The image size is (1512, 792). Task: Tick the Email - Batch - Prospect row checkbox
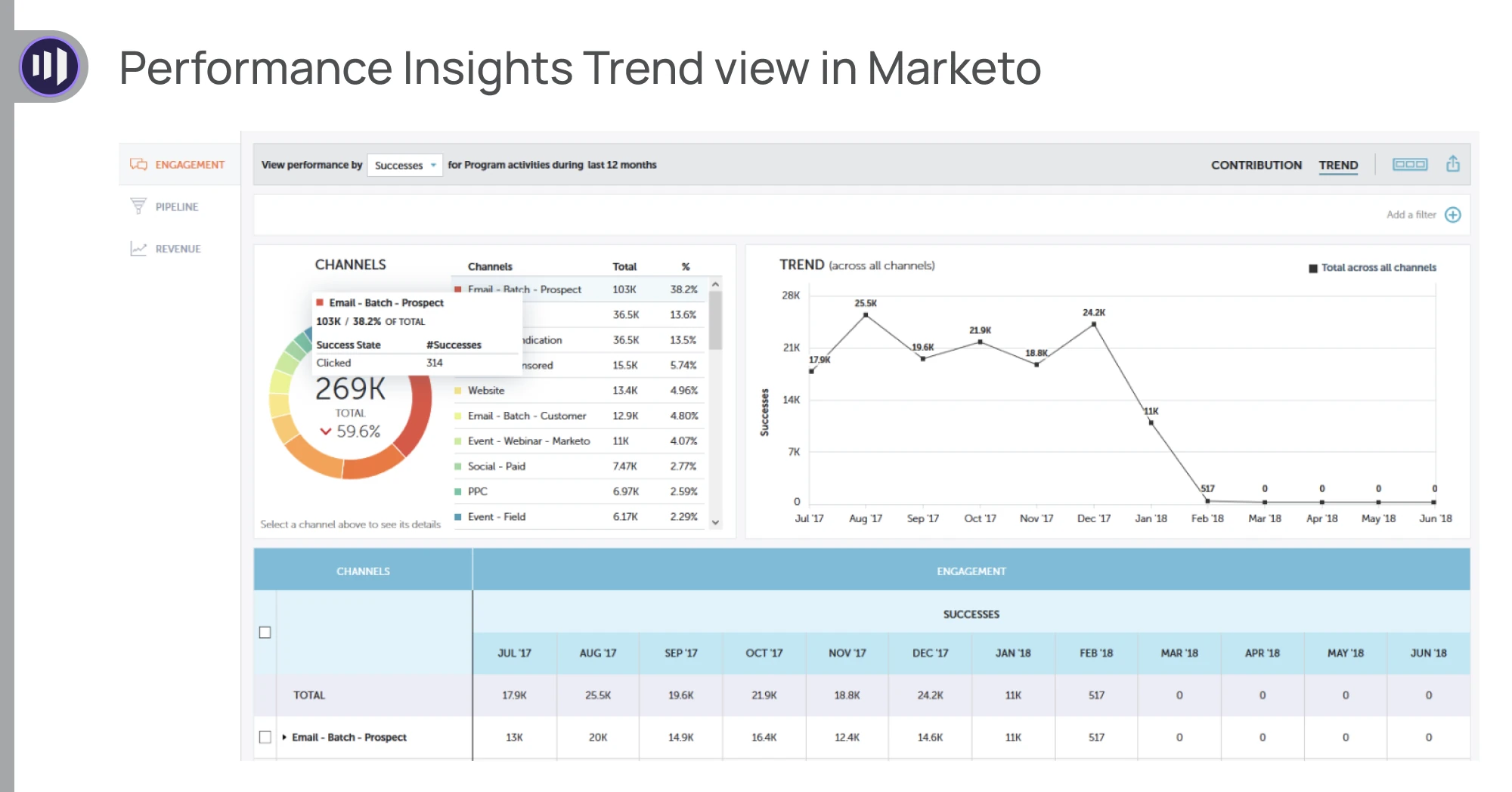click(x=265, y=737)
